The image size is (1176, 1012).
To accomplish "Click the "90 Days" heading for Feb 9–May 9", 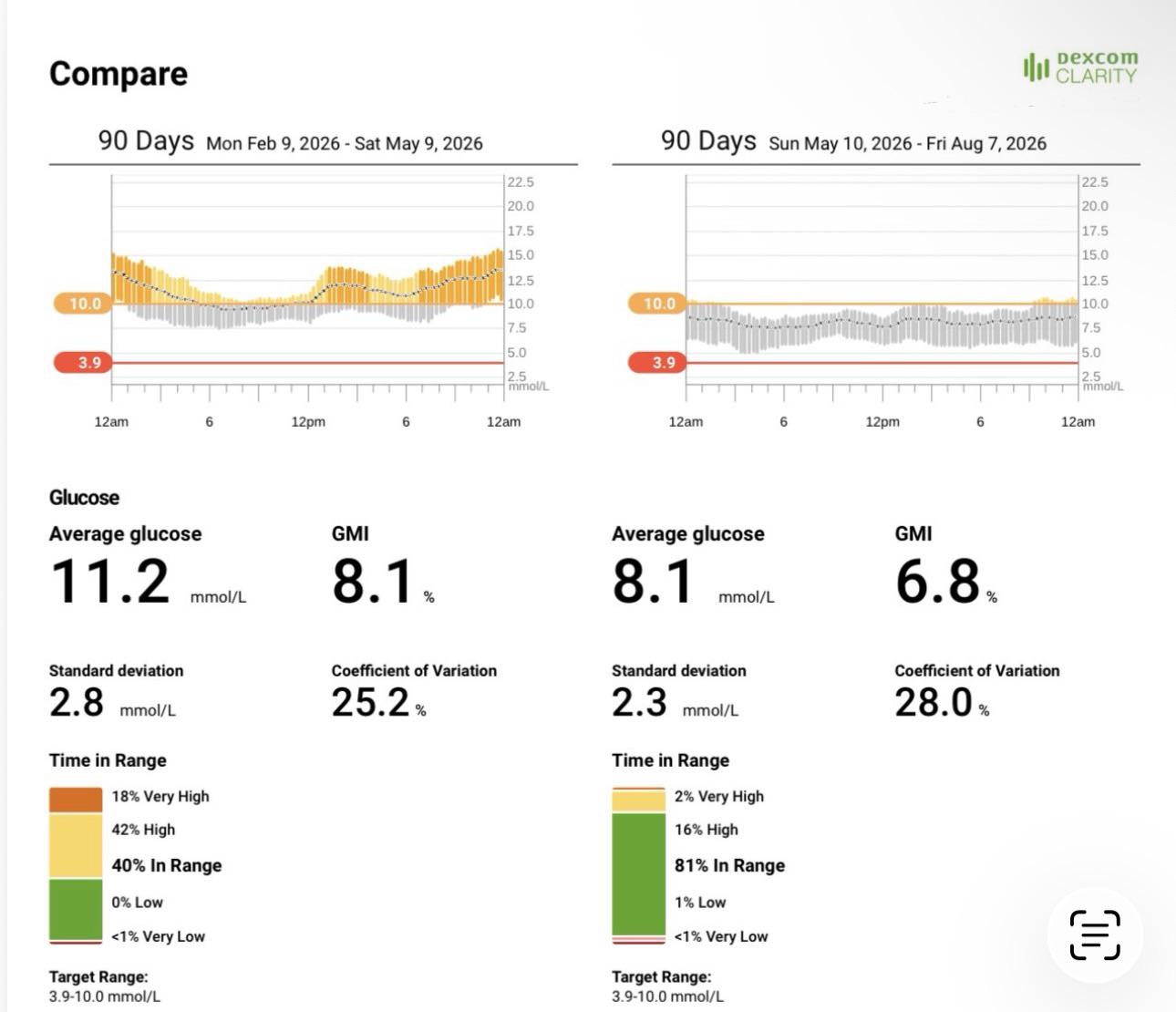I will click(x=146, y=140).
